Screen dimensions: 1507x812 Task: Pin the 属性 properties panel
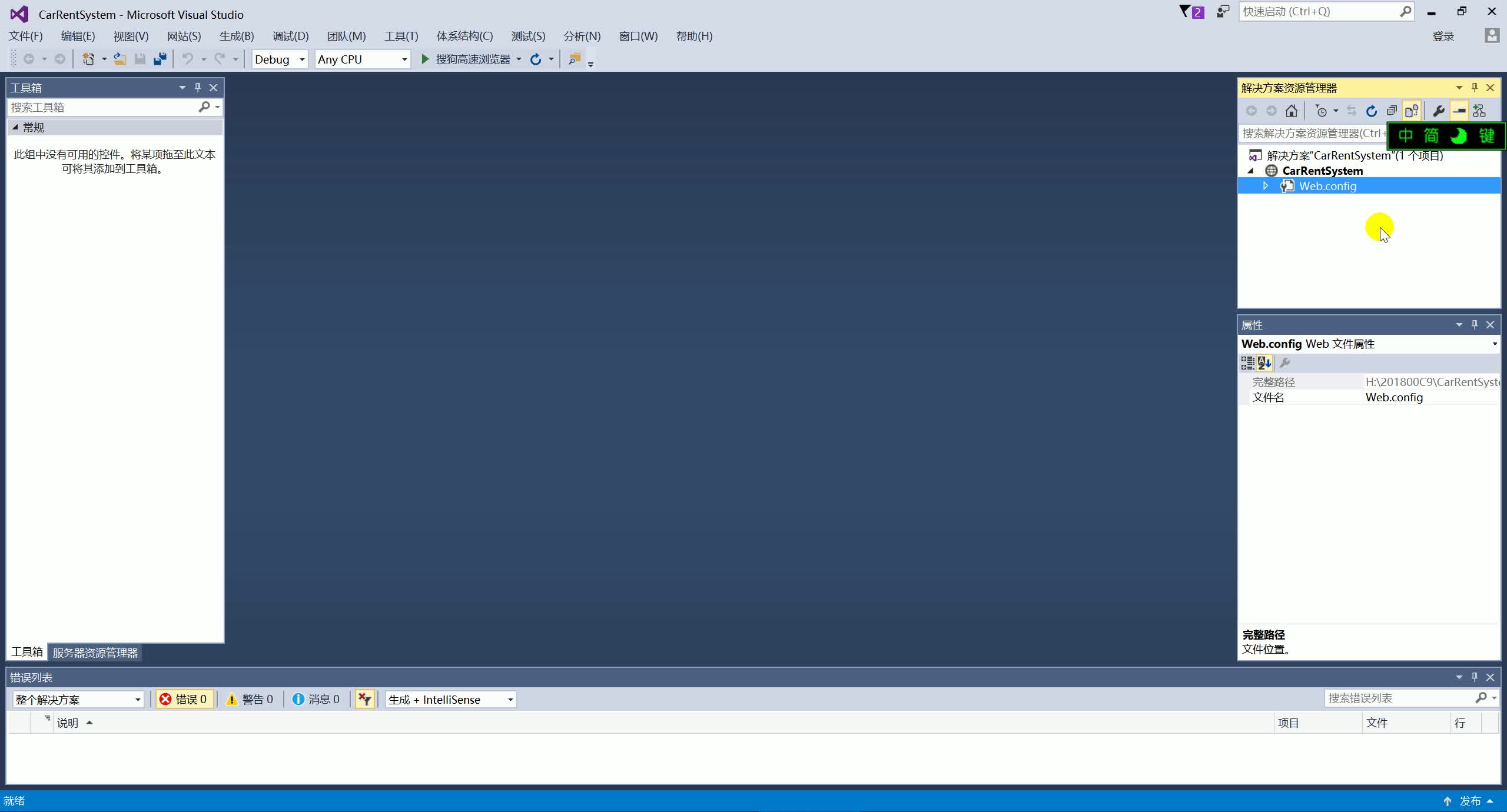(x=1475, y=325)
